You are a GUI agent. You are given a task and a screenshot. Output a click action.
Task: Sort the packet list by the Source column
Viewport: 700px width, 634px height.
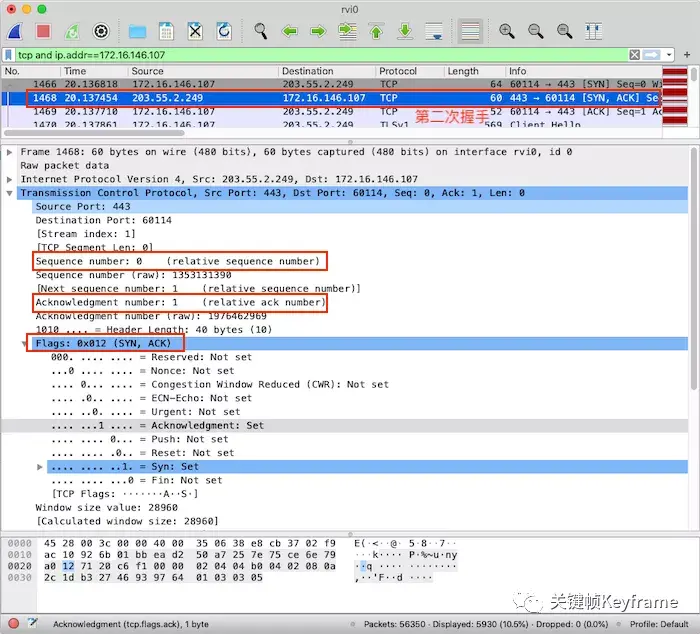pyautogui.click(x=203, y=71)
